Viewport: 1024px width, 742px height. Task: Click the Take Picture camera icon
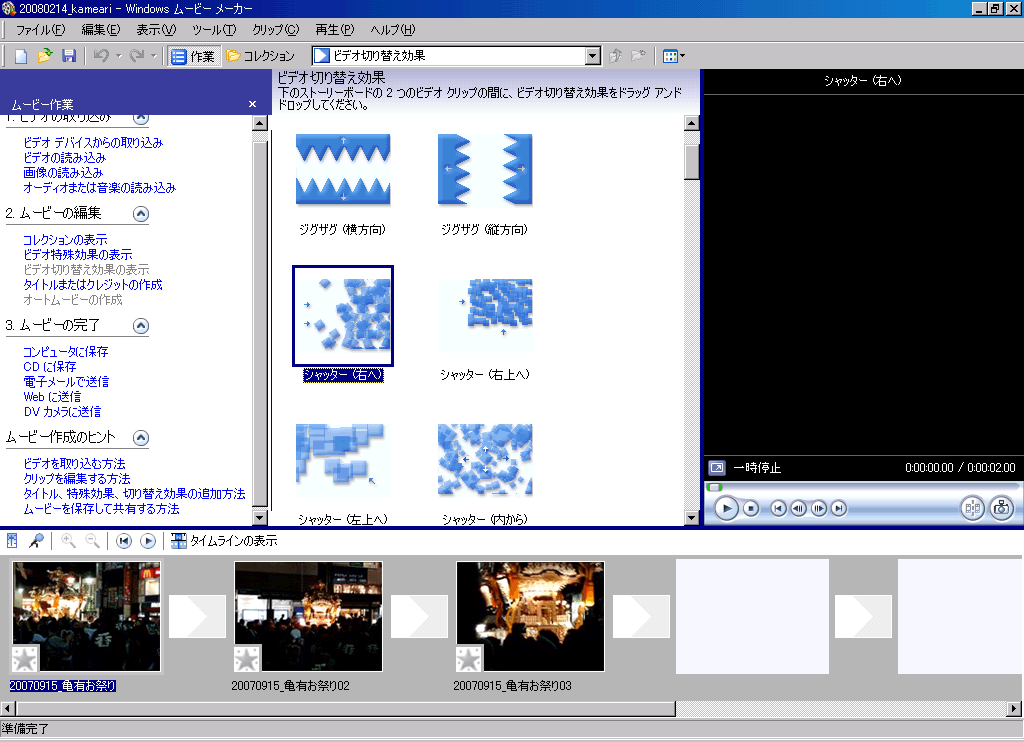1001,508
